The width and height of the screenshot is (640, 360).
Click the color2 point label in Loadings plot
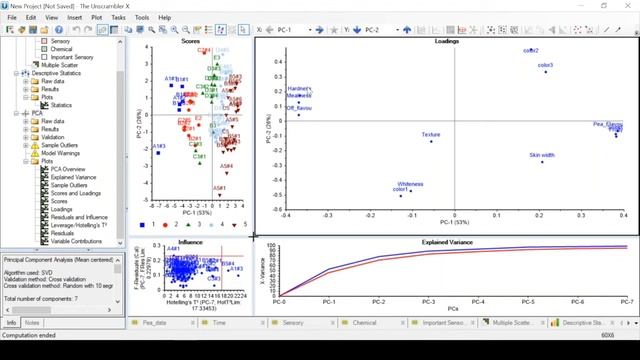click(x=531, y=51)
